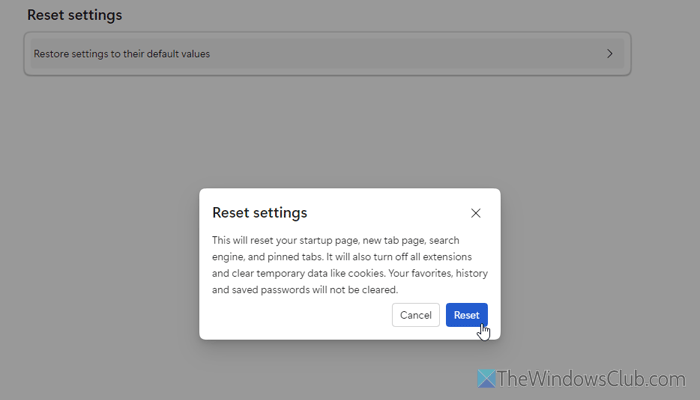Viewport: 700px width, 400px height.
Task: Click the dialog line mentioning cookies
Action: click(350, 273)
